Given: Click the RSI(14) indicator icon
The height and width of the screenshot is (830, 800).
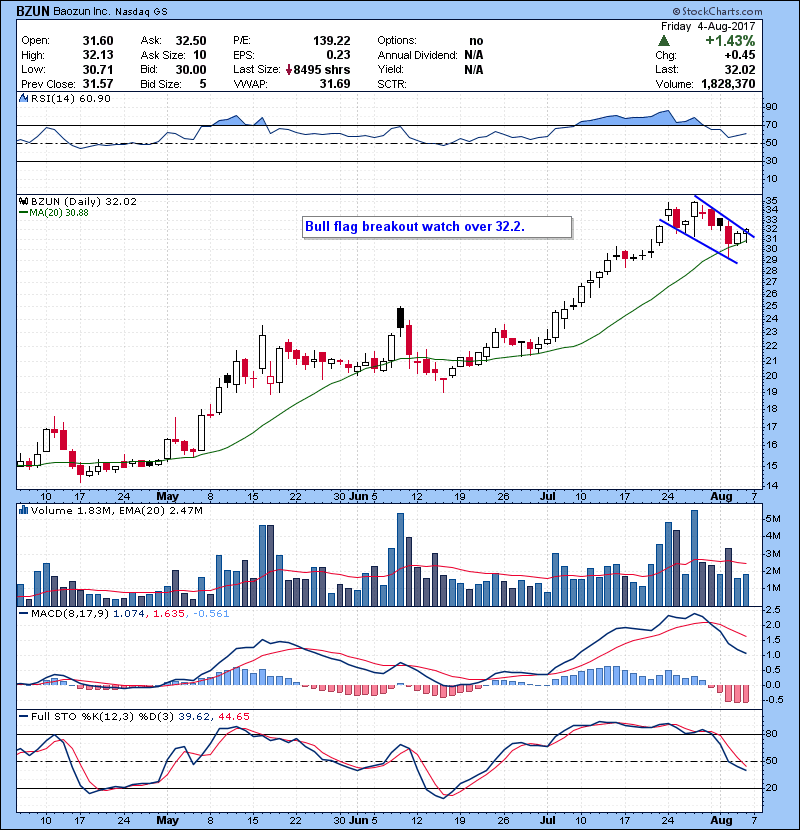Looking at the screenshot, I should pyautogui.click(x=23, y=98).
